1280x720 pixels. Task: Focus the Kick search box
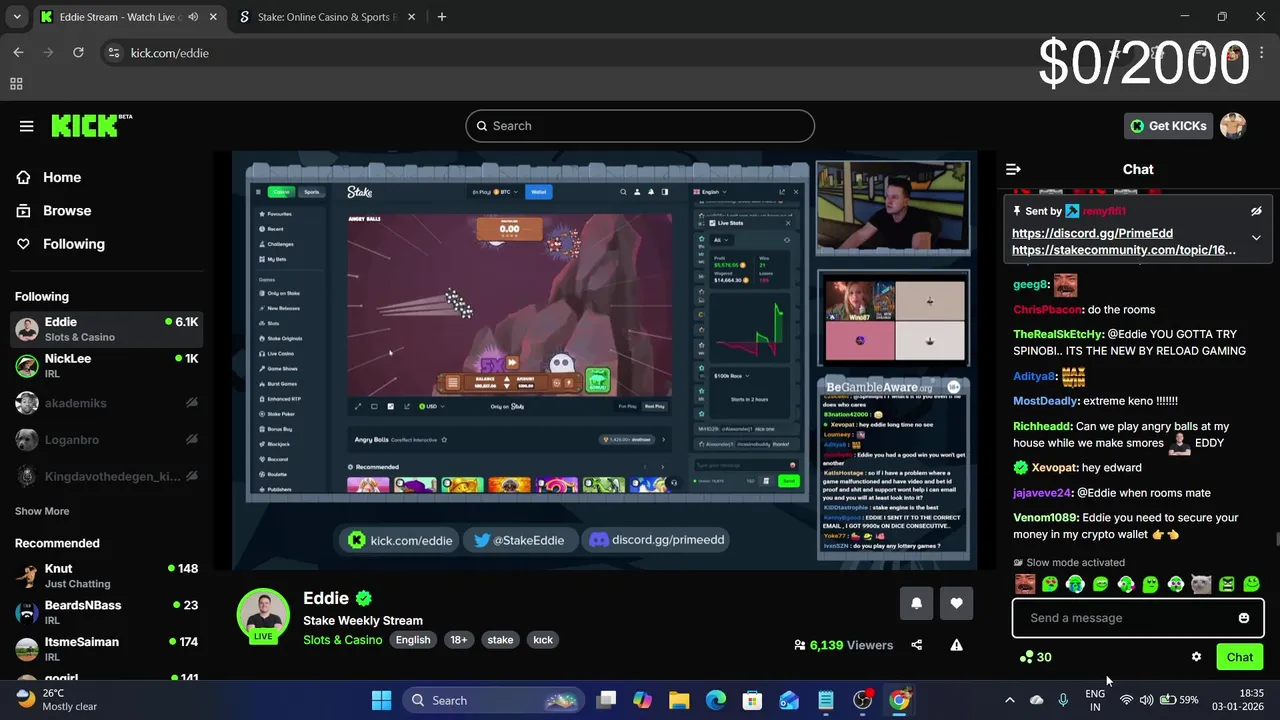[x=640, y=126]
